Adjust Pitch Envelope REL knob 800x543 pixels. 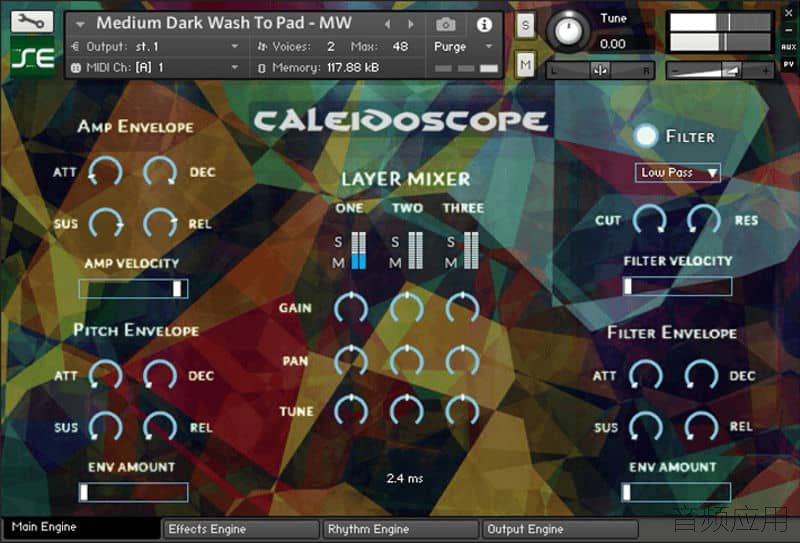tap(160, 427)
